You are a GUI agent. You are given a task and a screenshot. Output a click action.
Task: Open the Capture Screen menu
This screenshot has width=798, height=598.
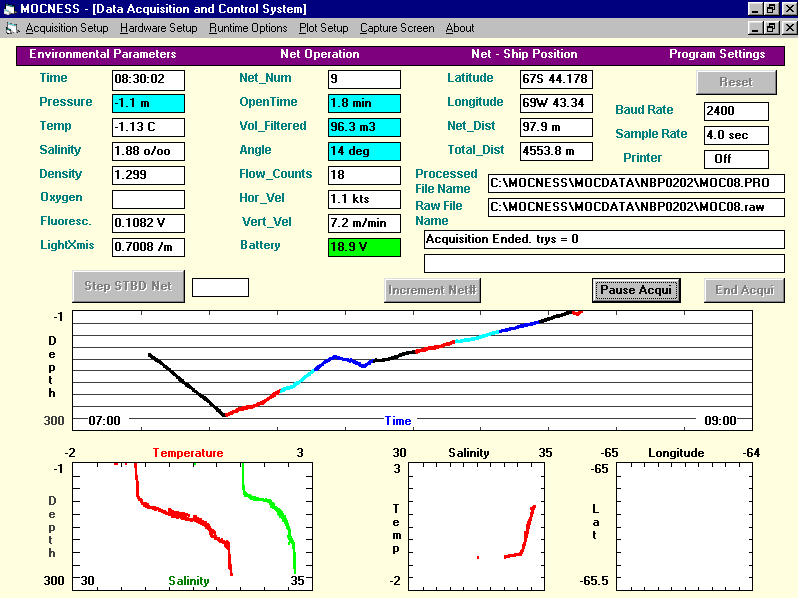click(x=397, y=29)
